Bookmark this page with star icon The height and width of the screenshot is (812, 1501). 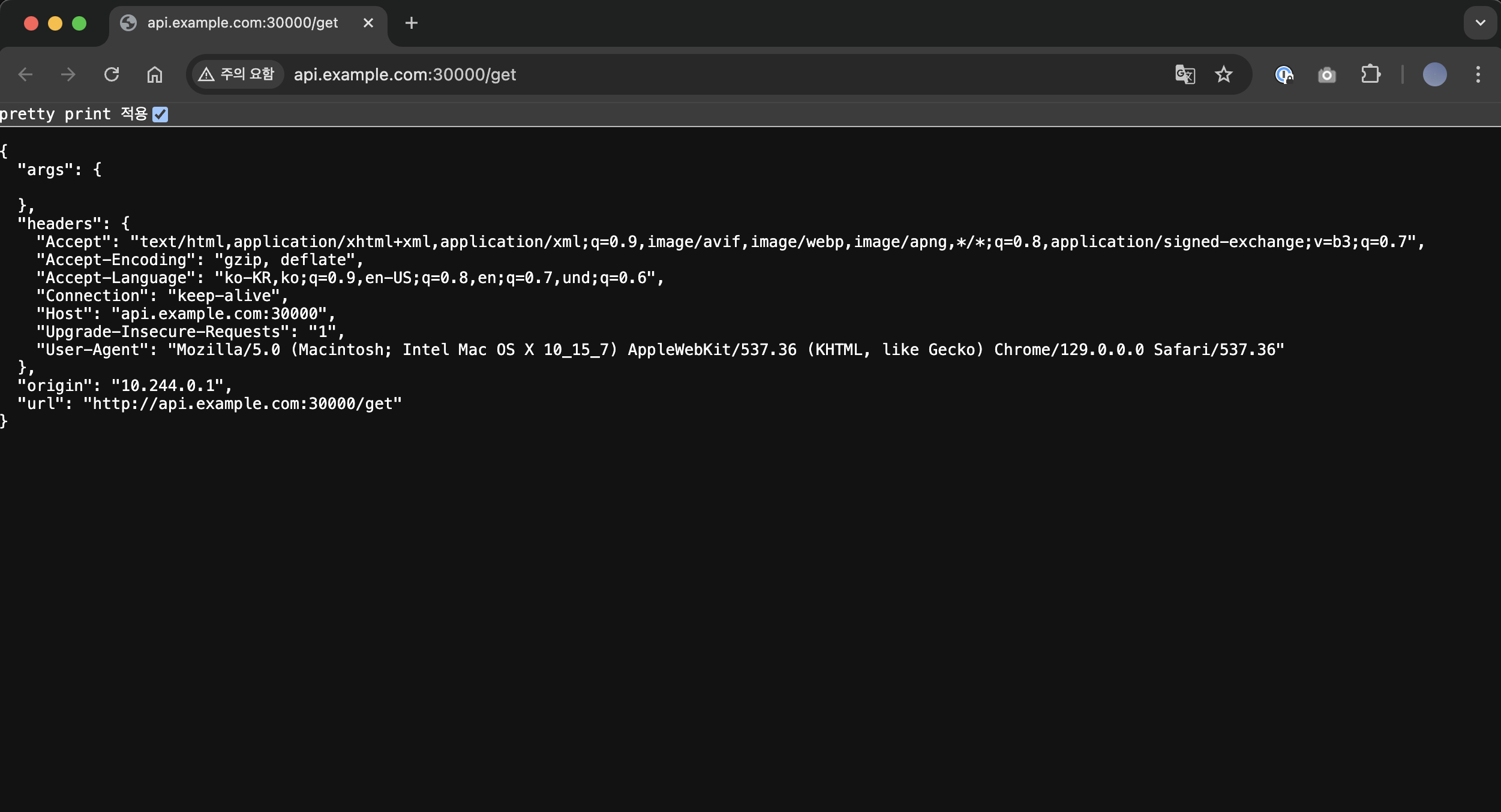1223,74
